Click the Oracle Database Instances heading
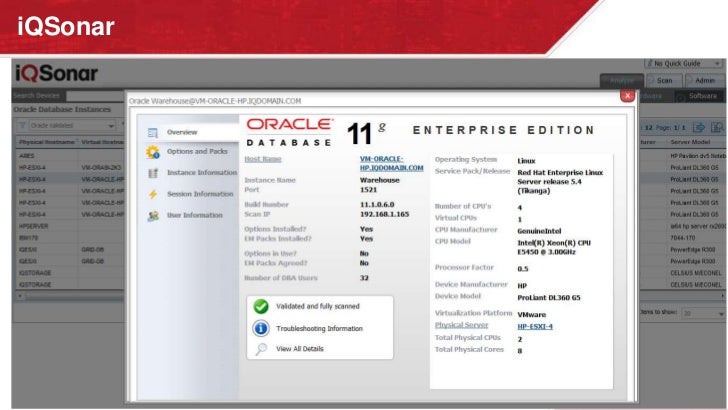 pos(62,110)
